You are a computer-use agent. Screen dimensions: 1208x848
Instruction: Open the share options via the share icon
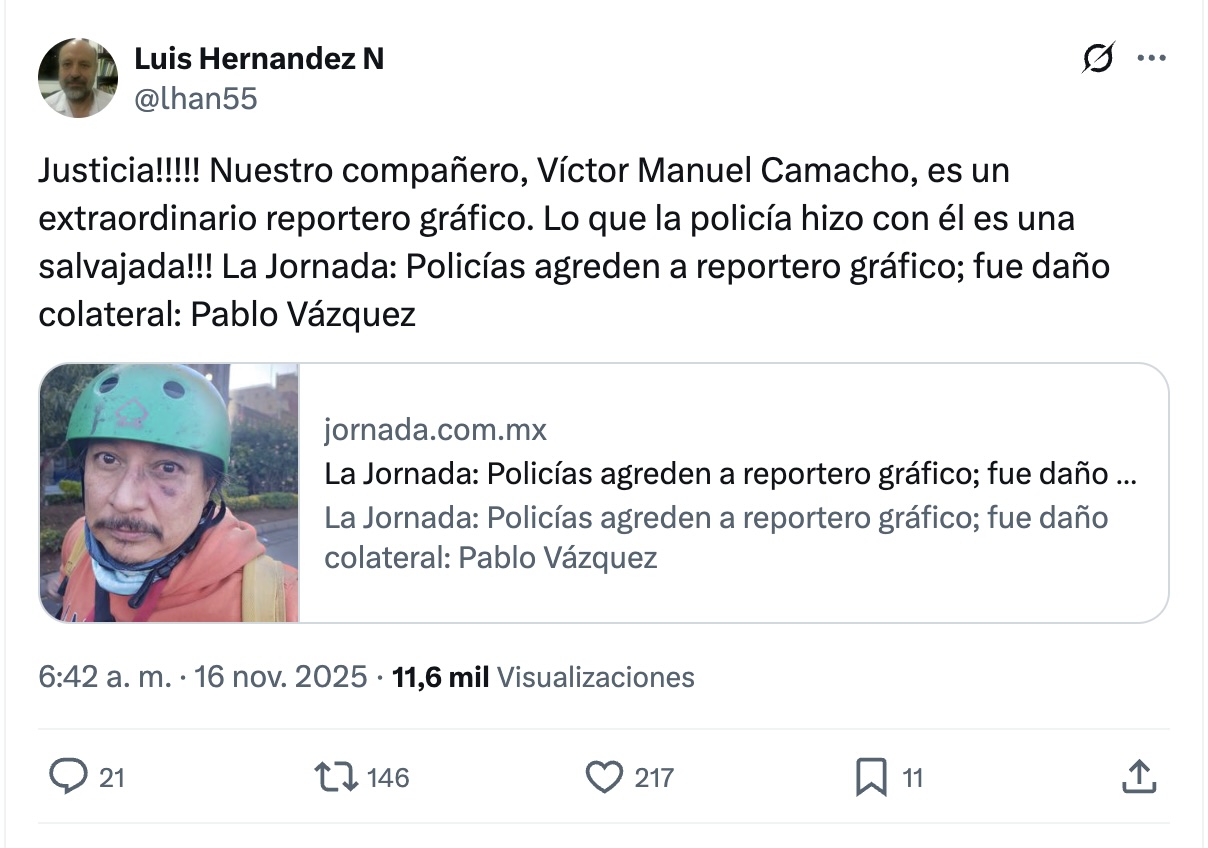[x=1139, y=776]
